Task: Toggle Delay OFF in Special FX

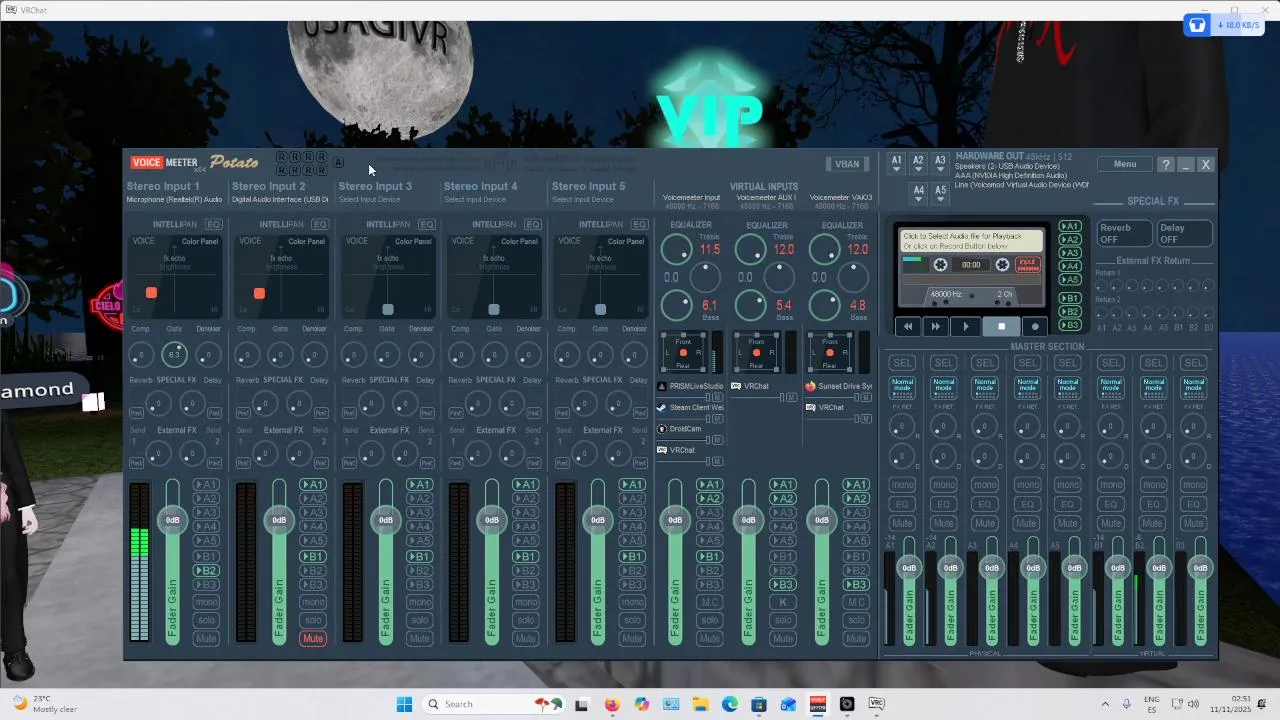Action: pyautogui.click(x=1184, y=233)
